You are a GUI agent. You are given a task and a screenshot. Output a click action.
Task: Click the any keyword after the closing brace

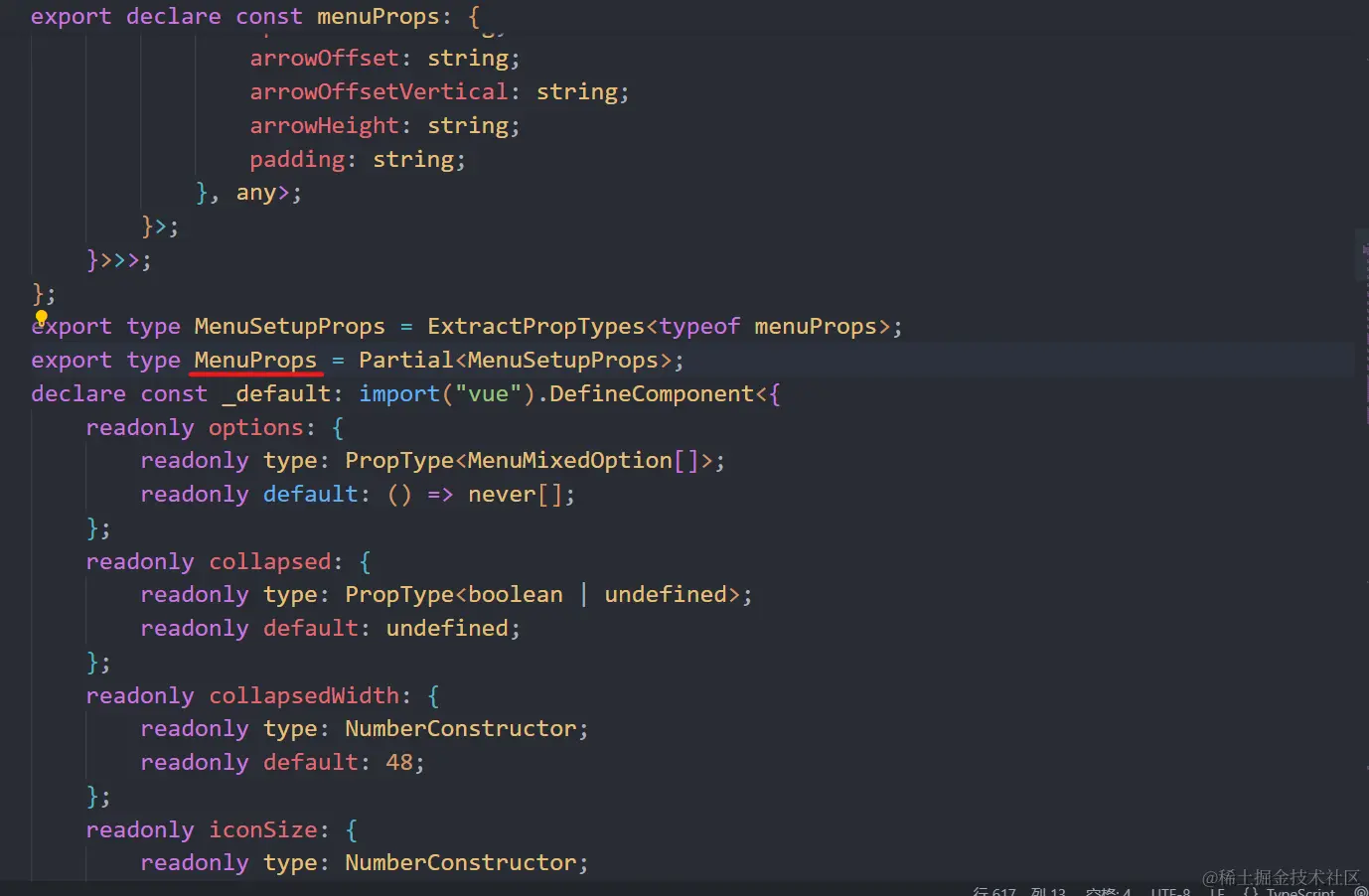coord(256,193)
